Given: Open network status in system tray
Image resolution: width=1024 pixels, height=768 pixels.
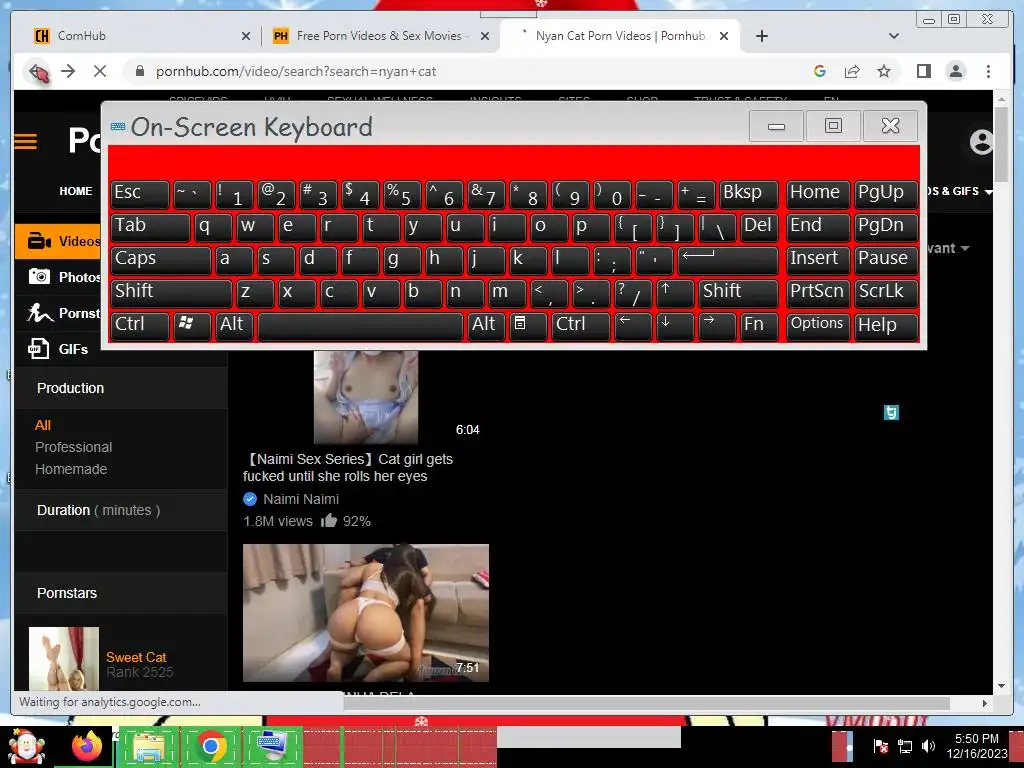Looking at the screenshot, I should 904,746.
